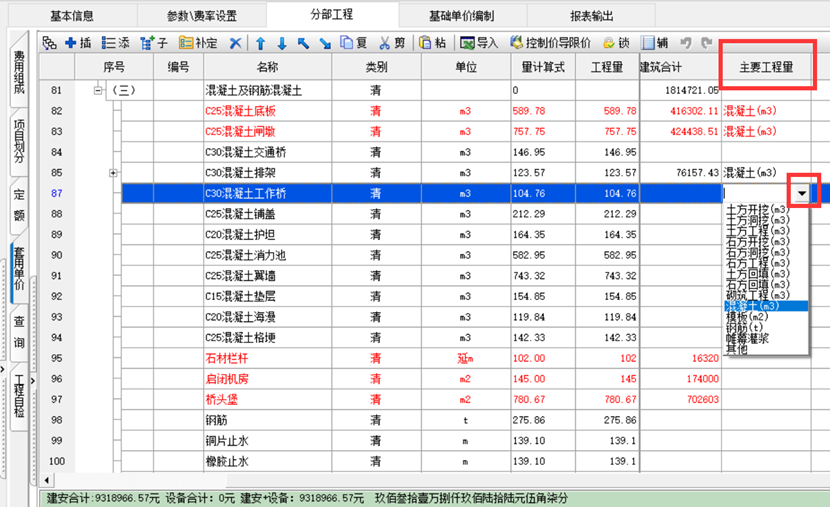Switch to the 参数\费率设置 tab

pyautogui.click(x=202, y=16)
